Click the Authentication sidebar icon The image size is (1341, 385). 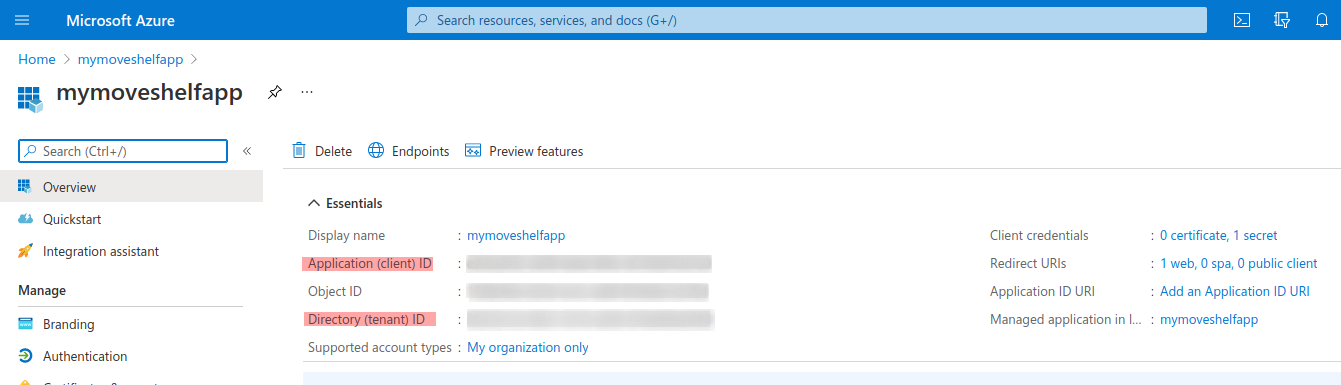(x=25, y=356)
